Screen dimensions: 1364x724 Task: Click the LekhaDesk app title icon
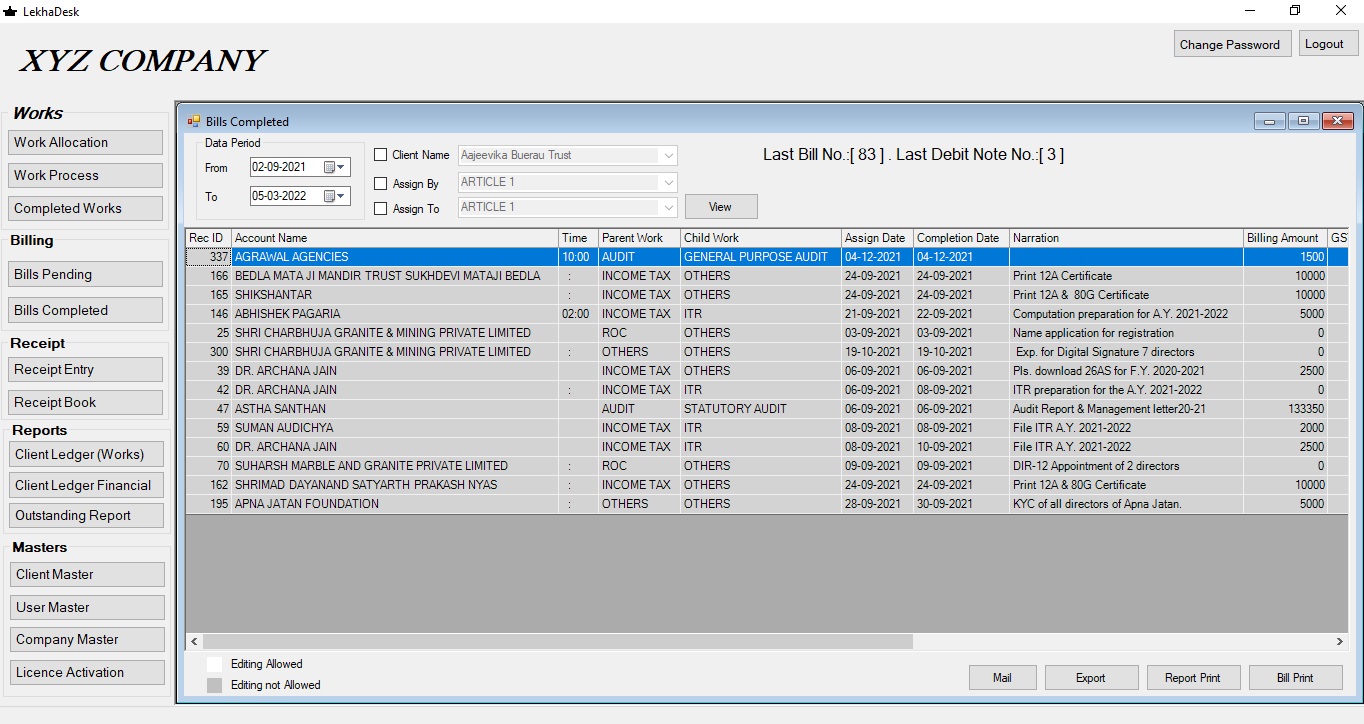point(11,11)
